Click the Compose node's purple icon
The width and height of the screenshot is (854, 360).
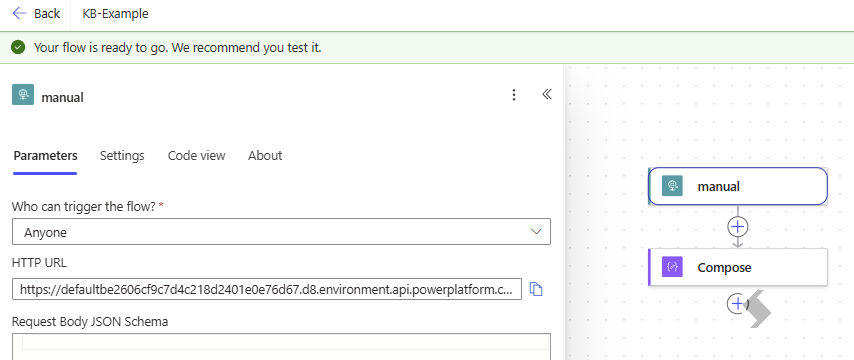coord(672,267)
